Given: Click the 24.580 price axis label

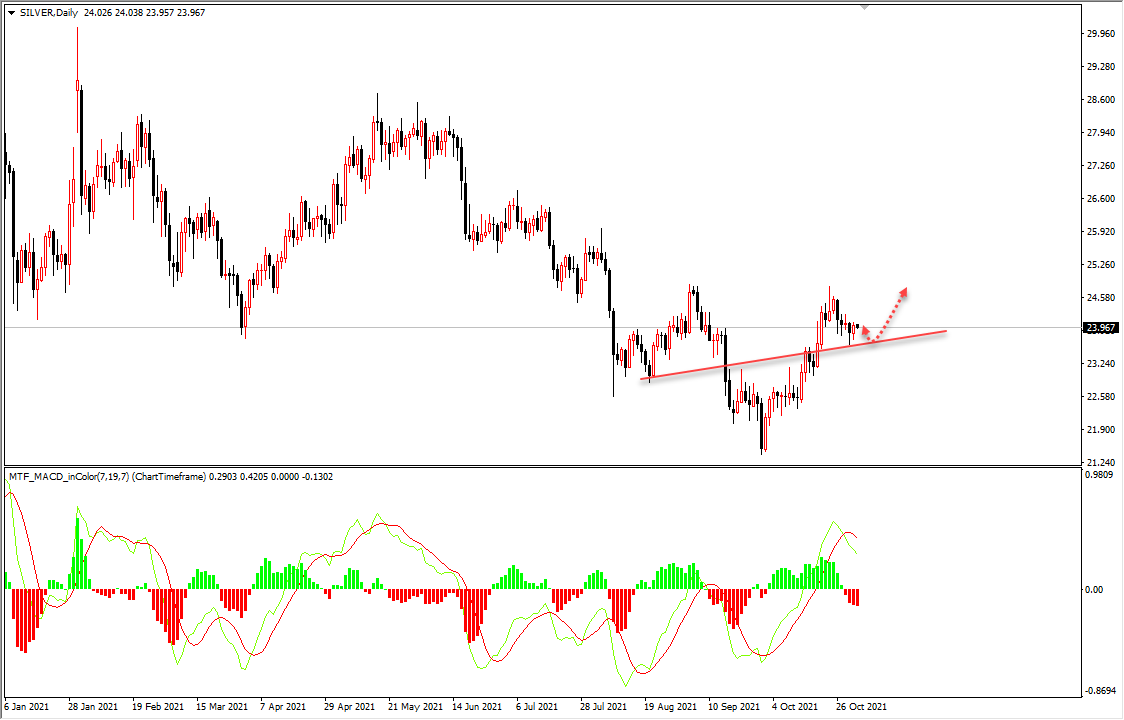Looking at the screenshot, I should 1102,298.
